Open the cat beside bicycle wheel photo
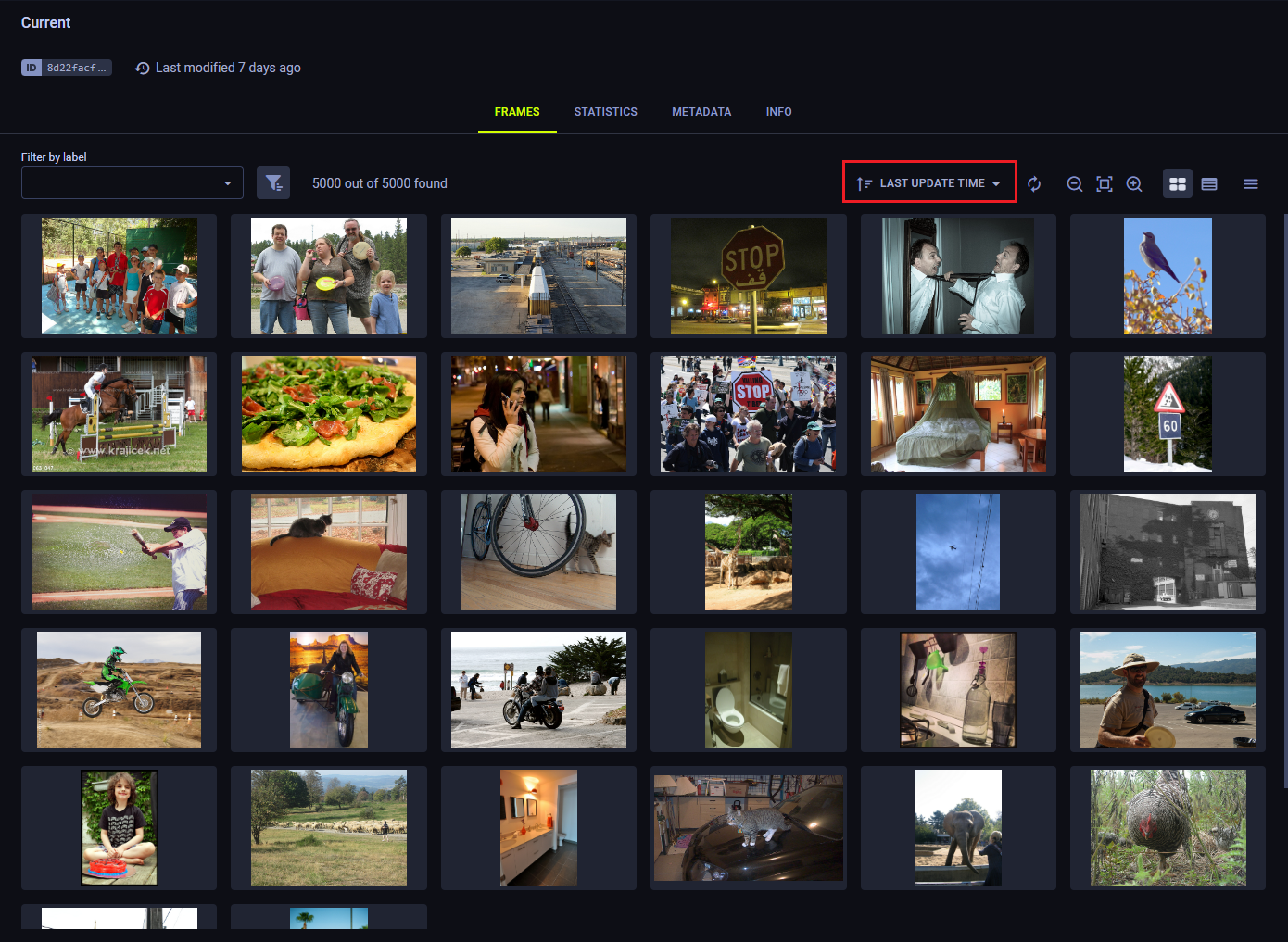The height and width of the screenshot is (942, 1288). 538,552
